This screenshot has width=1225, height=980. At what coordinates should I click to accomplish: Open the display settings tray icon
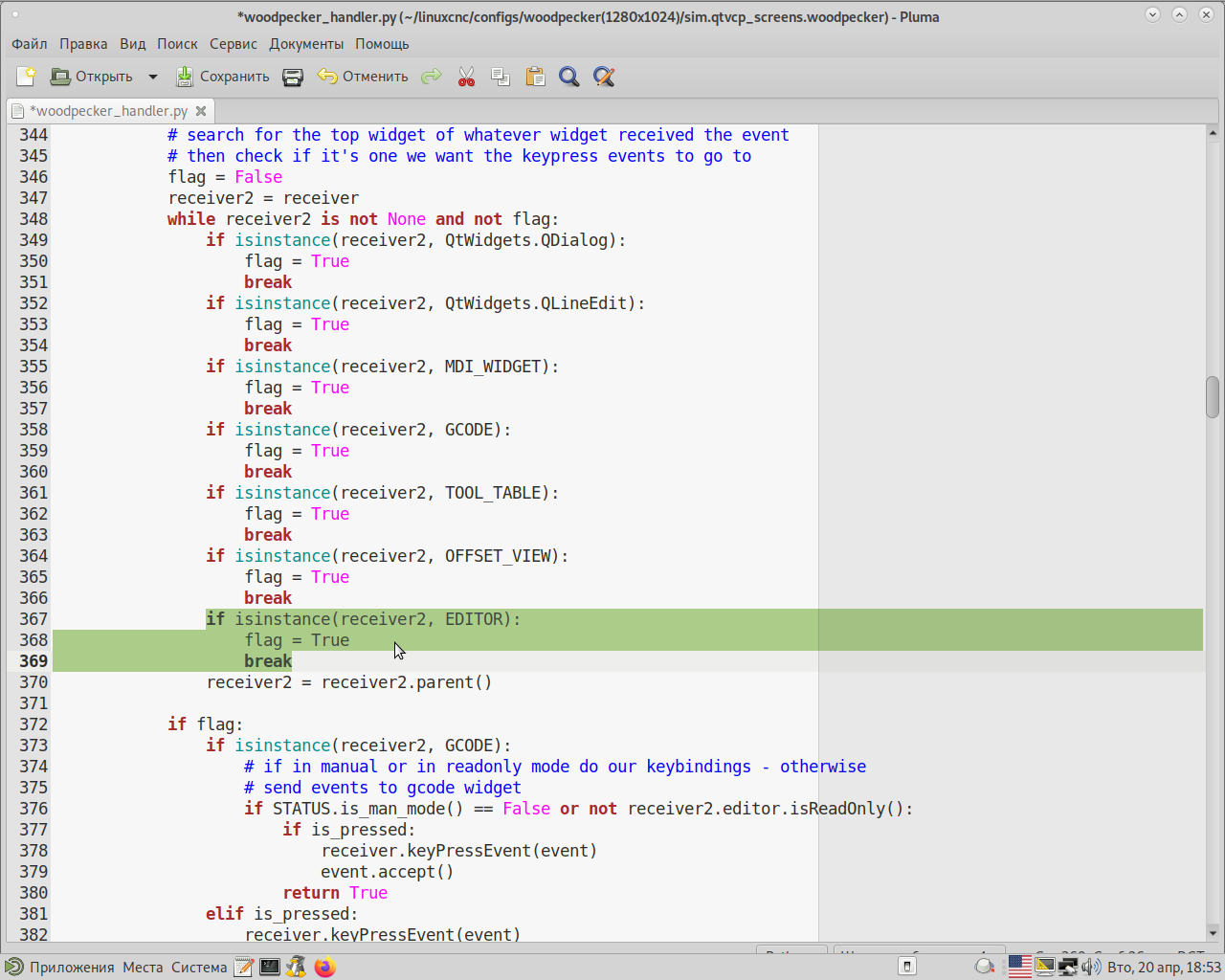(1044, 967)
